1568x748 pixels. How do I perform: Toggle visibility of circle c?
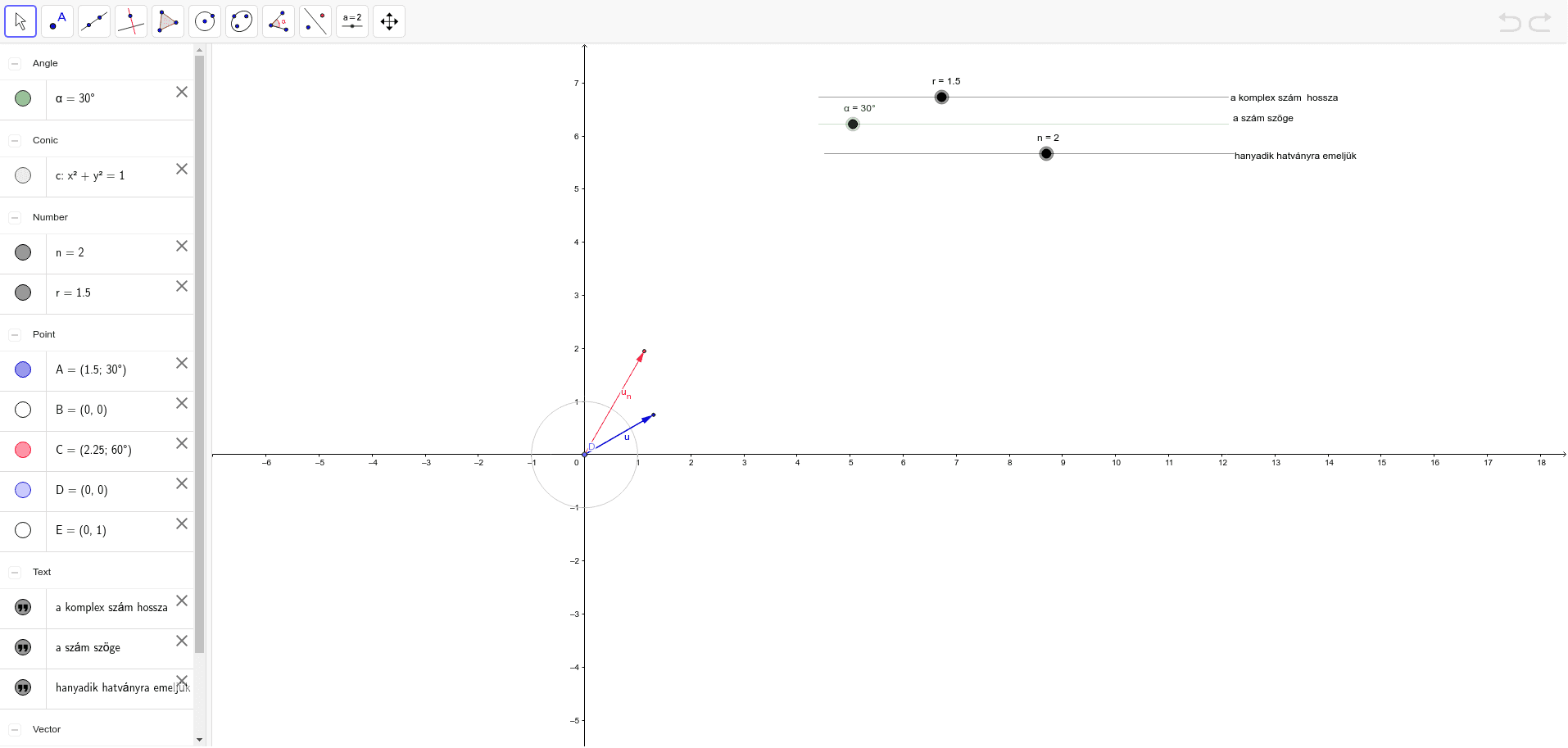coord(22,175)
